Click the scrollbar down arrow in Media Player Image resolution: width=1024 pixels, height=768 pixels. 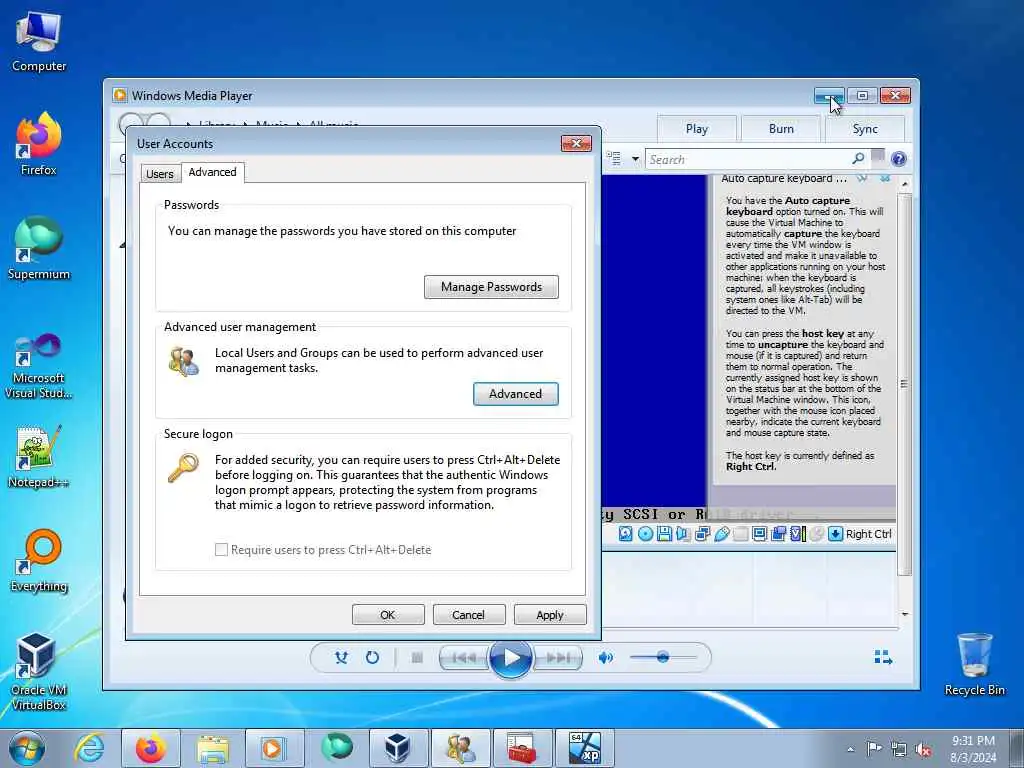pos(904,614)
